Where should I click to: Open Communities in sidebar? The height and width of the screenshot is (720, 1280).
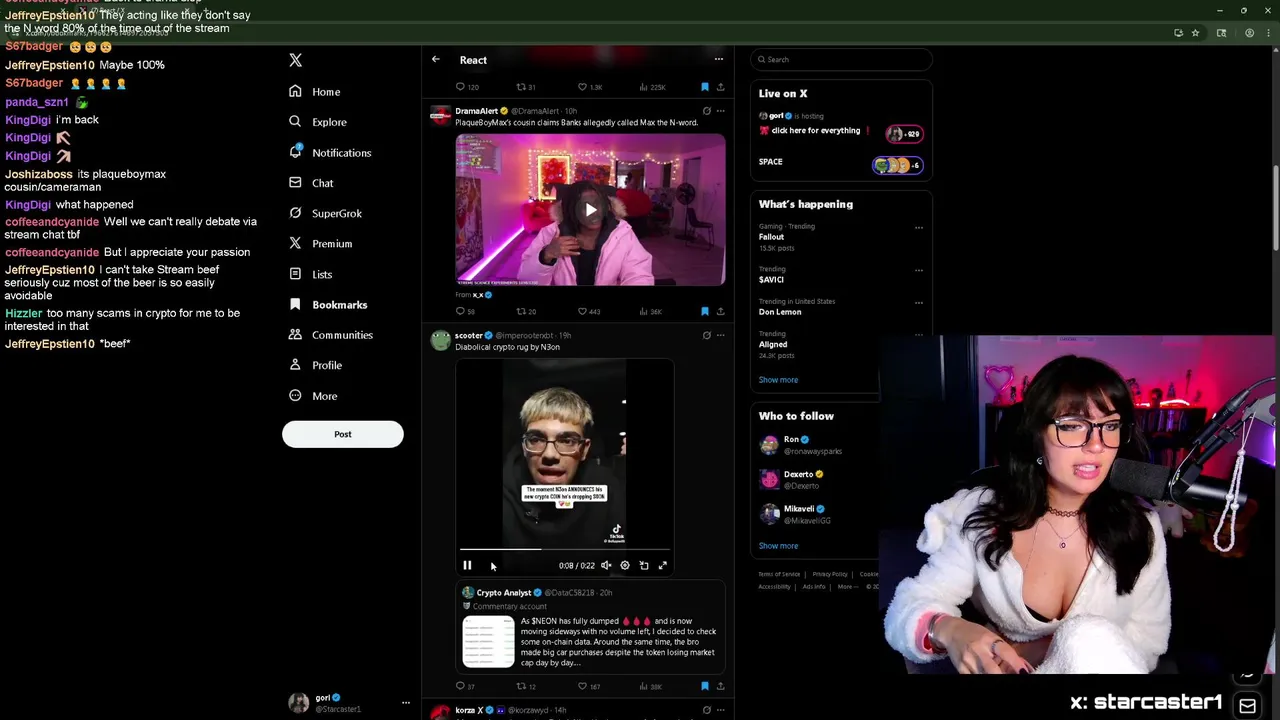tap(330, 335)
